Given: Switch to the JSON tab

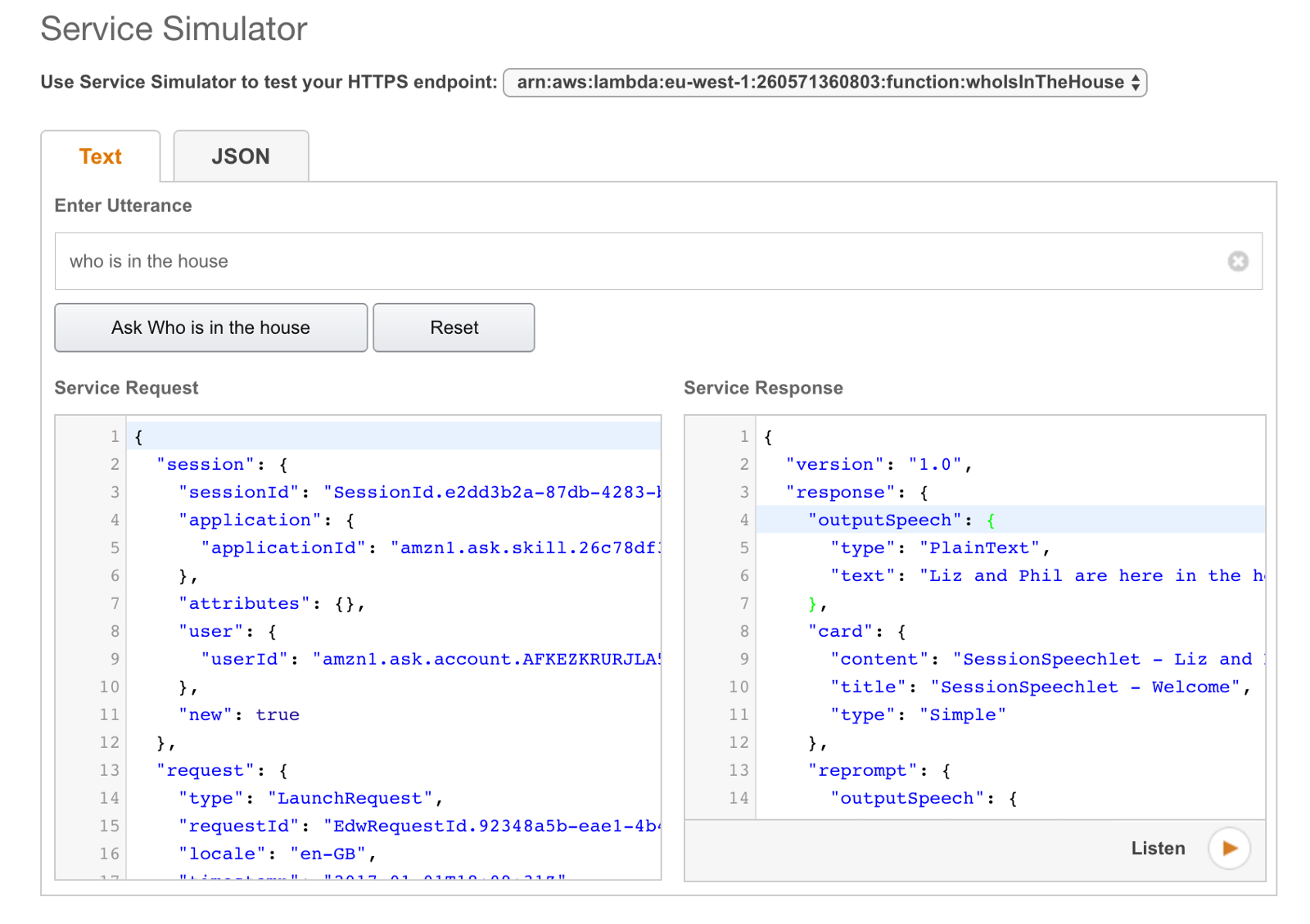Looking at the screenshot, I should click(x=241, y=156).
